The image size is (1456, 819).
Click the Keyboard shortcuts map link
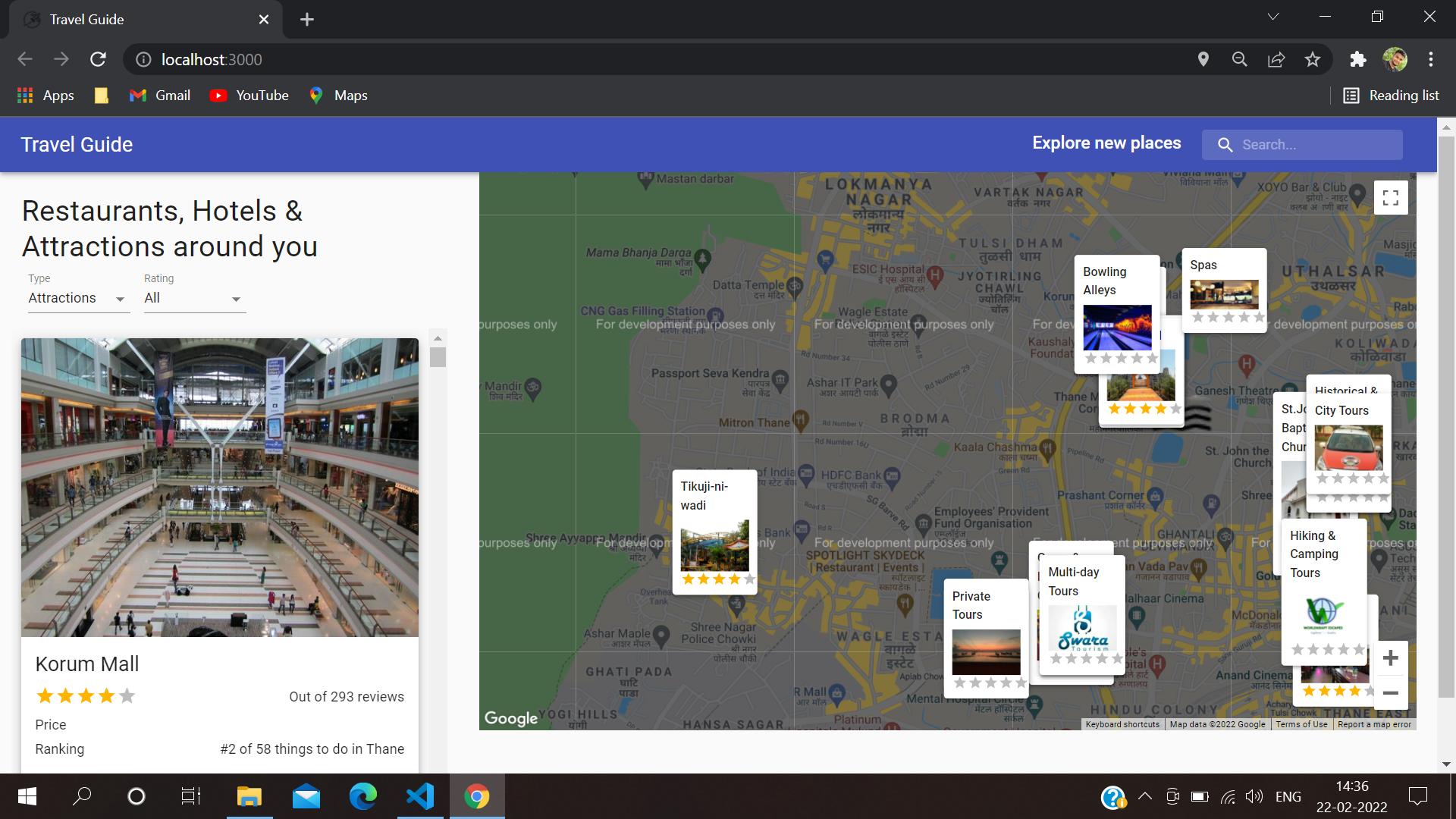pos(1122,724)
